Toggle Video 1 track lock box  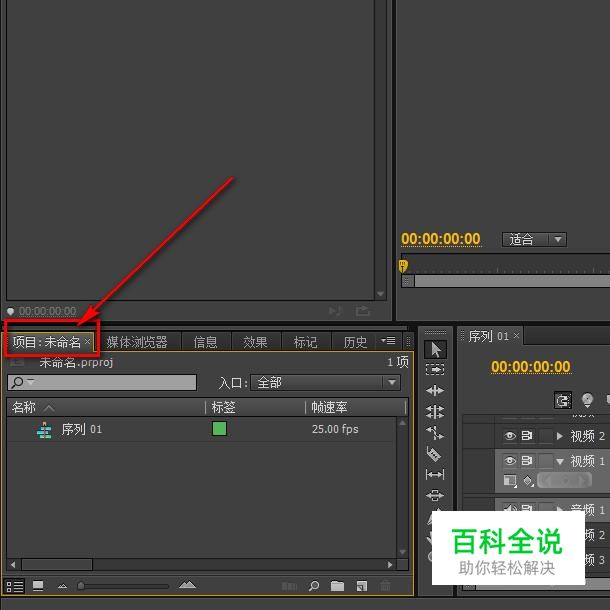(x=545, y=461)
